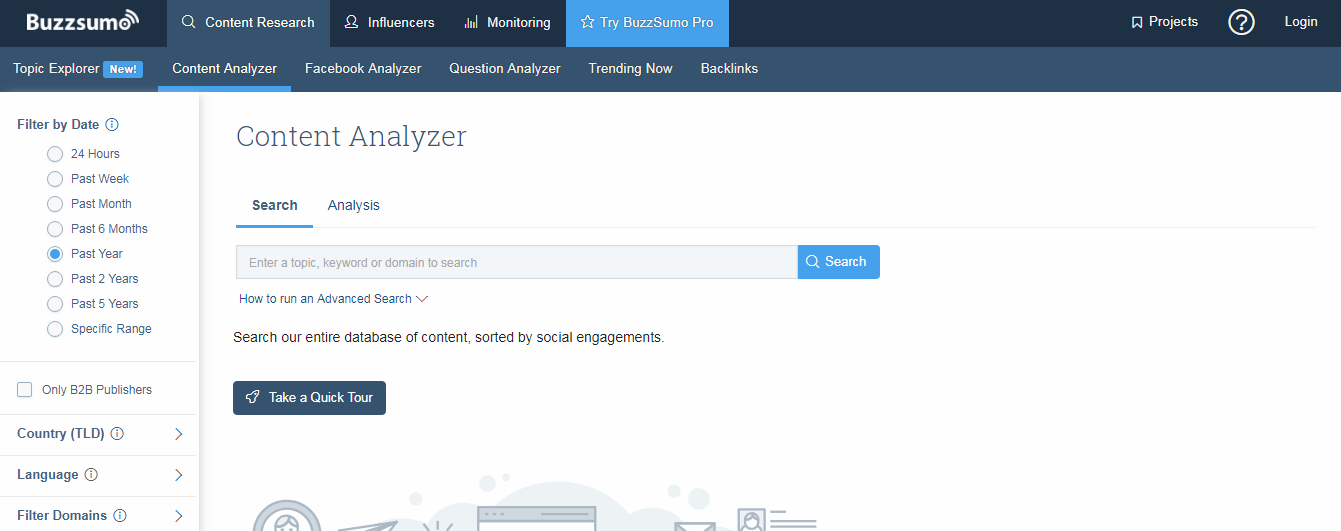This screenshot has height=531, width=1341.
Task: Pick the Specific Range radio option
Action: click(x=55, y=329)
